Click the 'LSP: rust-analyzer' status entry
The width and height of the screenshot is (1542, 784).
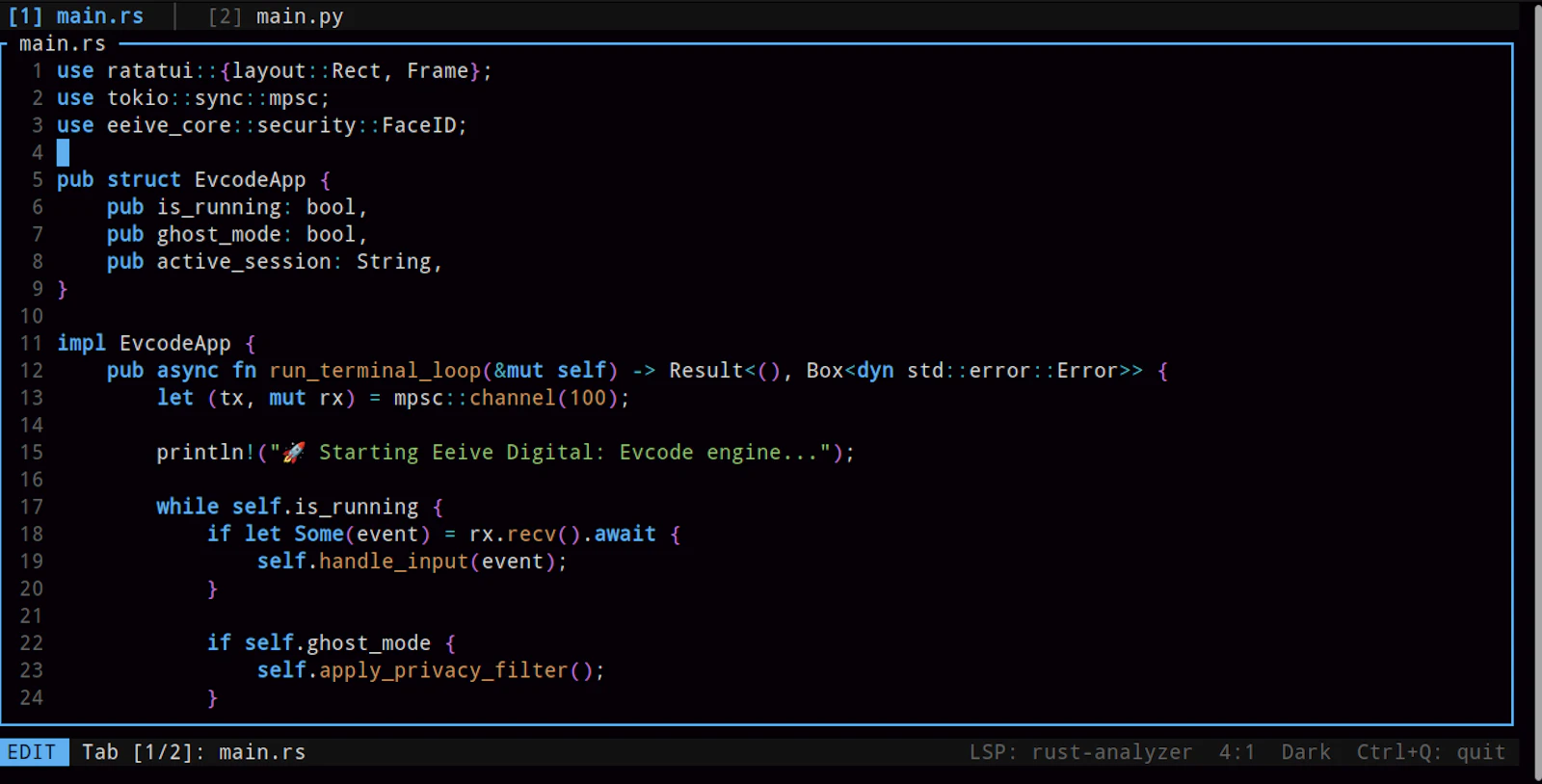point(1080,752)
